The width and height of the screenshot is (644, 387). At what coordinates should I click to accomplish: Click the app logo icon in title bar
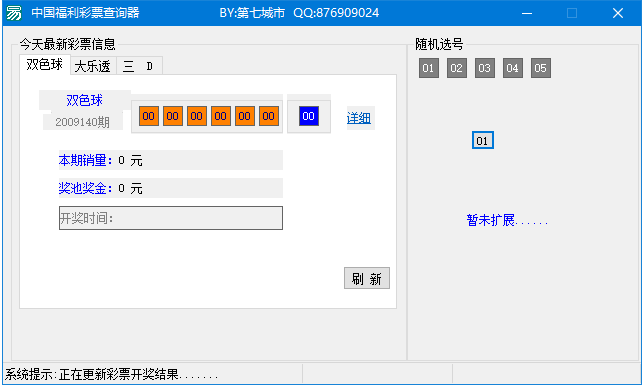tap(14, 13)
